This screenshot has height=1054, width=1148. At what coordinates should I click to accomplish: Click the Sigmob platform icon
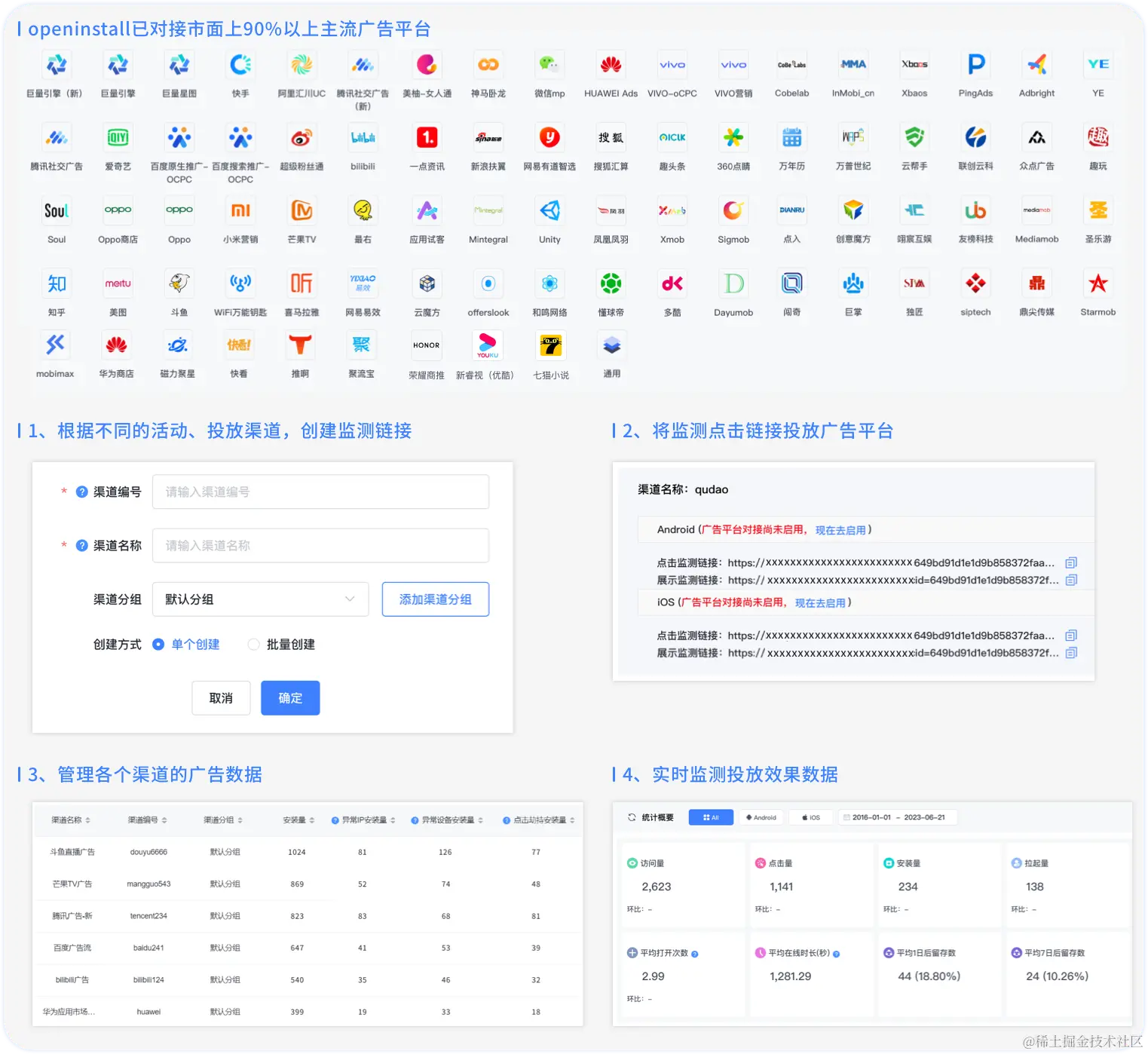coord(733,211)
